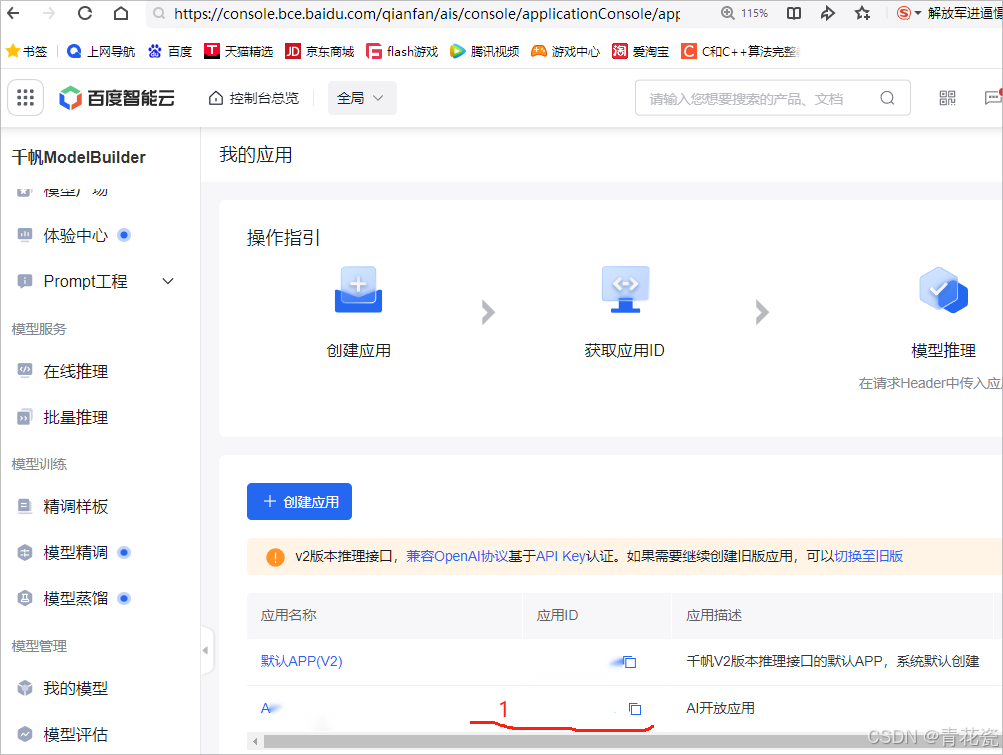Go to 控制台总览

pyautogui.click(x=254, y=98)
